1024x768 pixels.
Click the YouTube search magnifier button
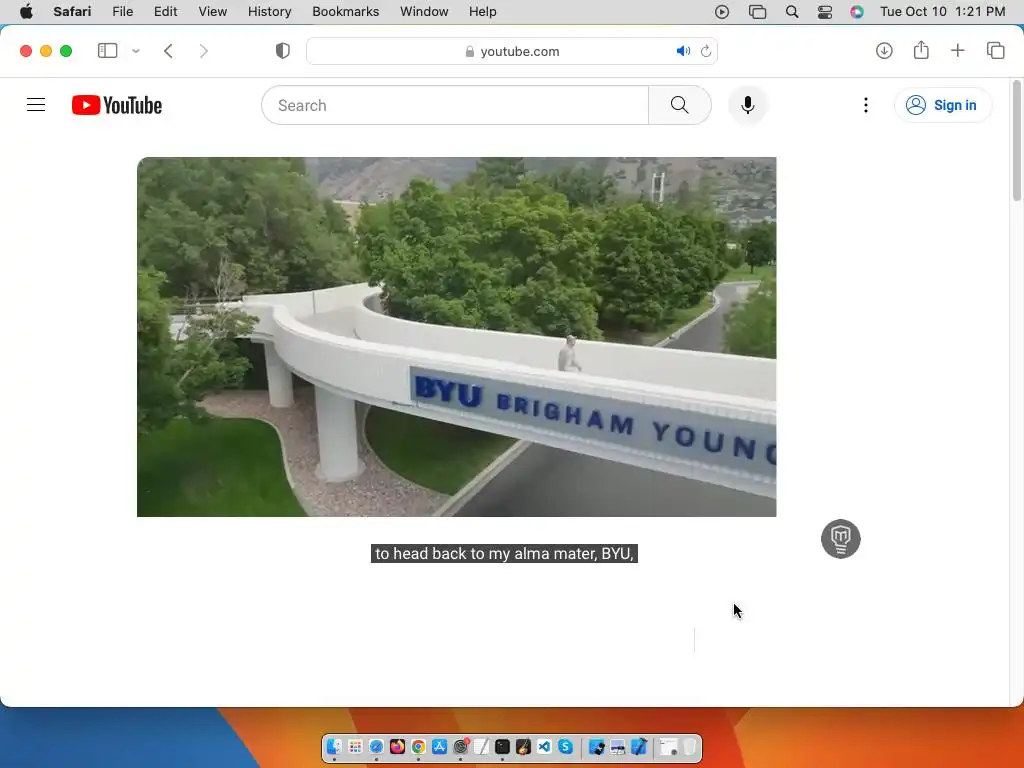[679, 104]
